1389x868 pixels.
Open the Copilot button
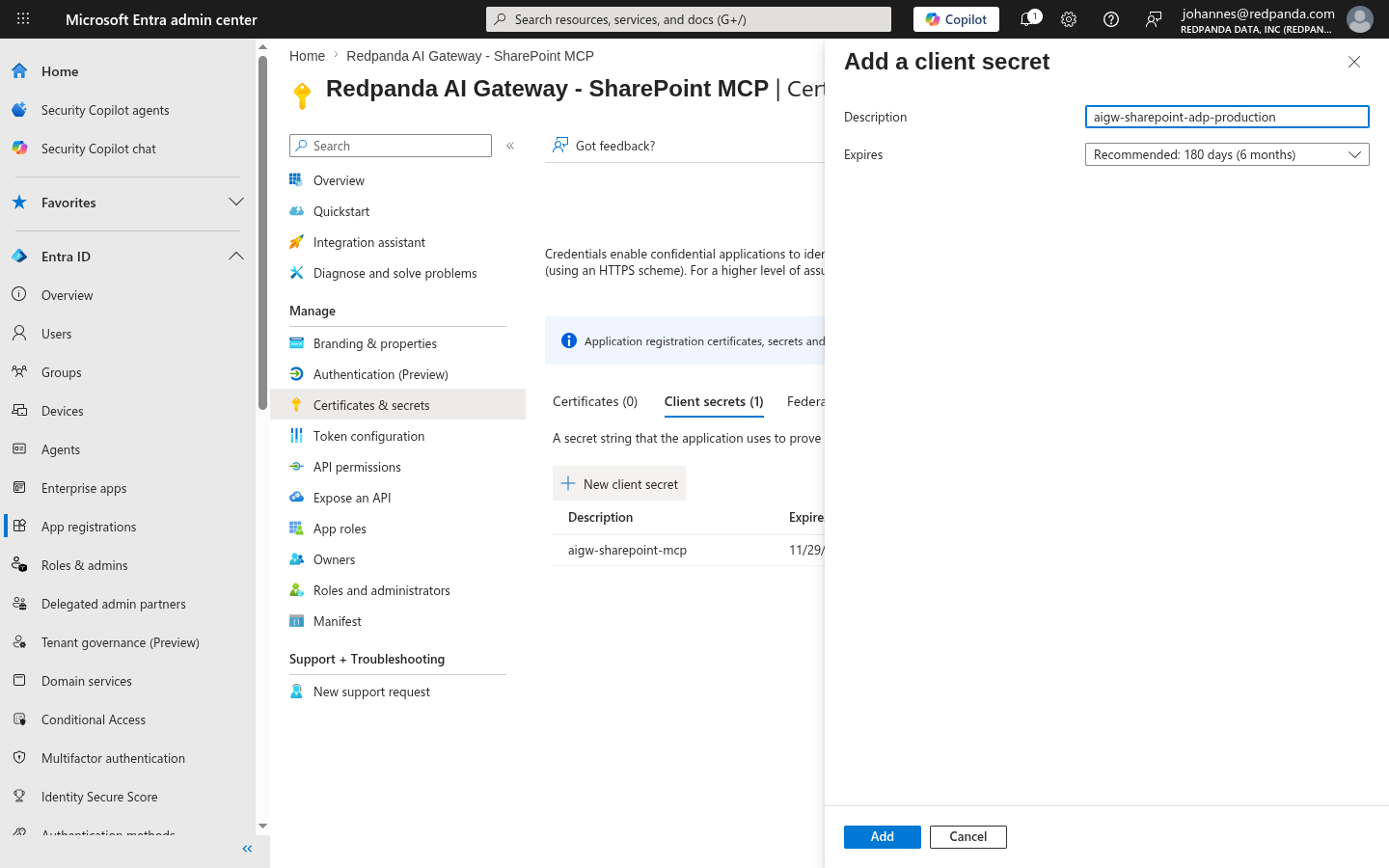pos(956,19)
